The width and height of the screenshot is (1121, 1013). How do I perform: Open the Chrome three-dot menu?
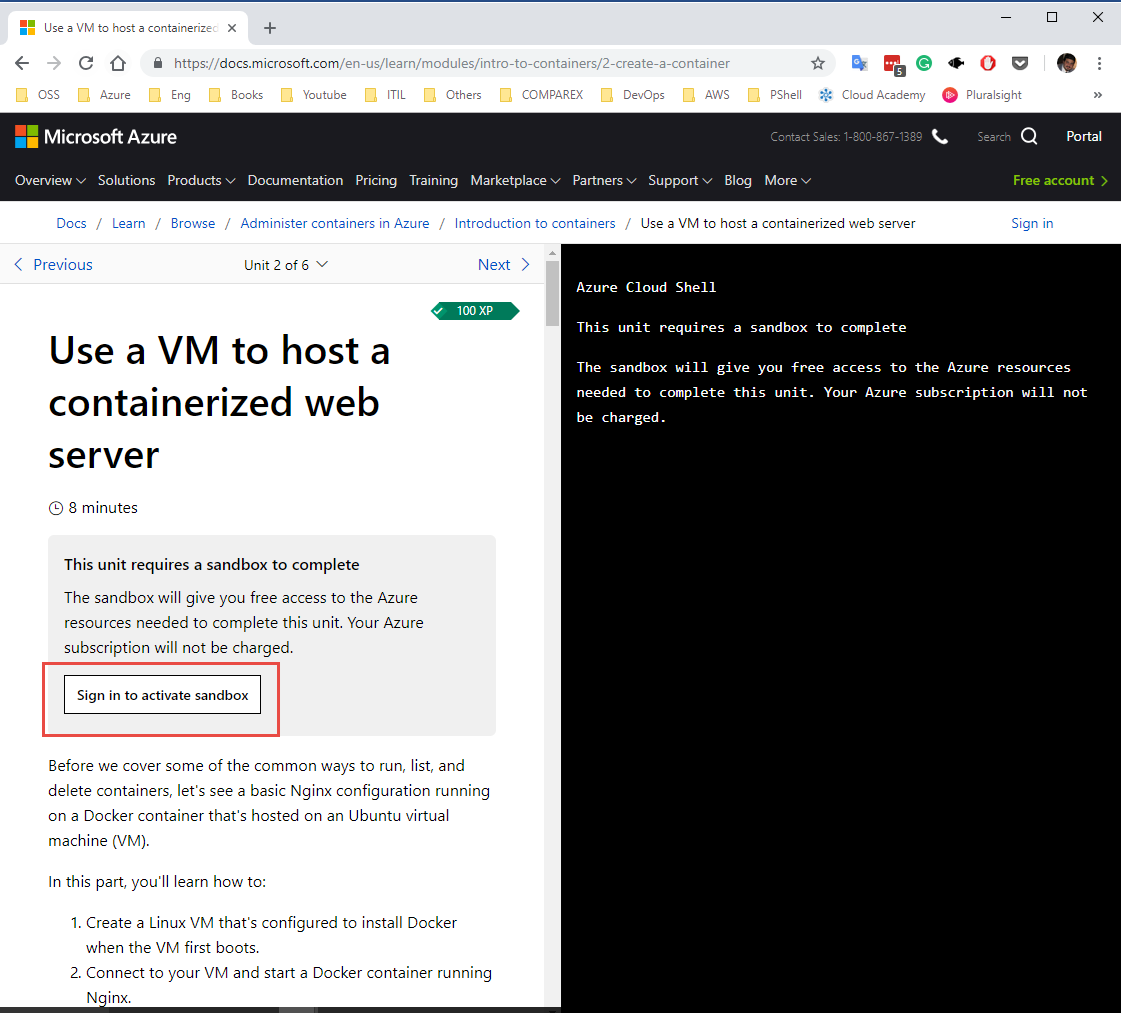(x=1099, y=63)
